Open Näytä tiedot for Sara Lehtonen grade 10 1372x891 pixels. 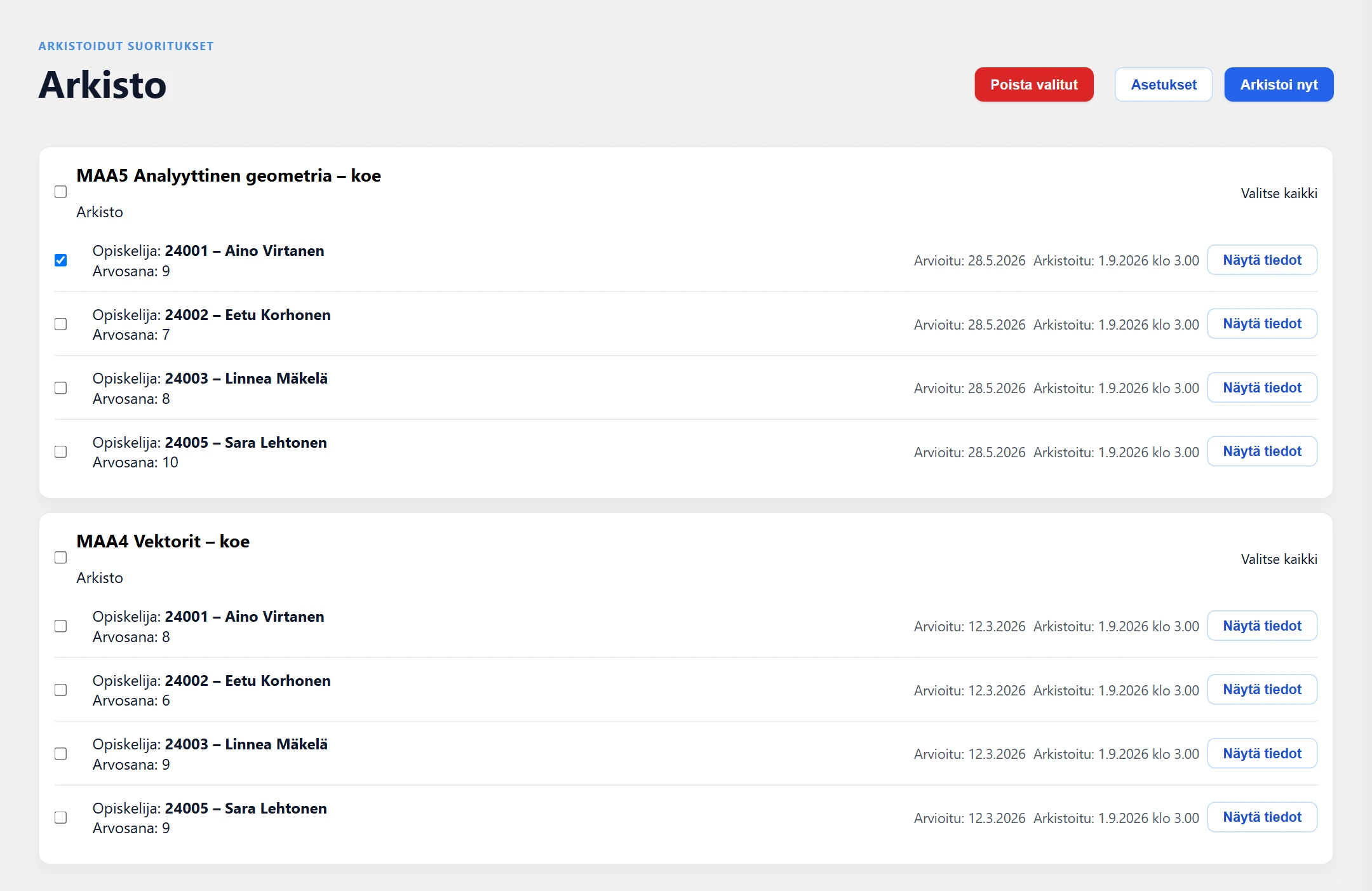click(x=1262, y=452)
